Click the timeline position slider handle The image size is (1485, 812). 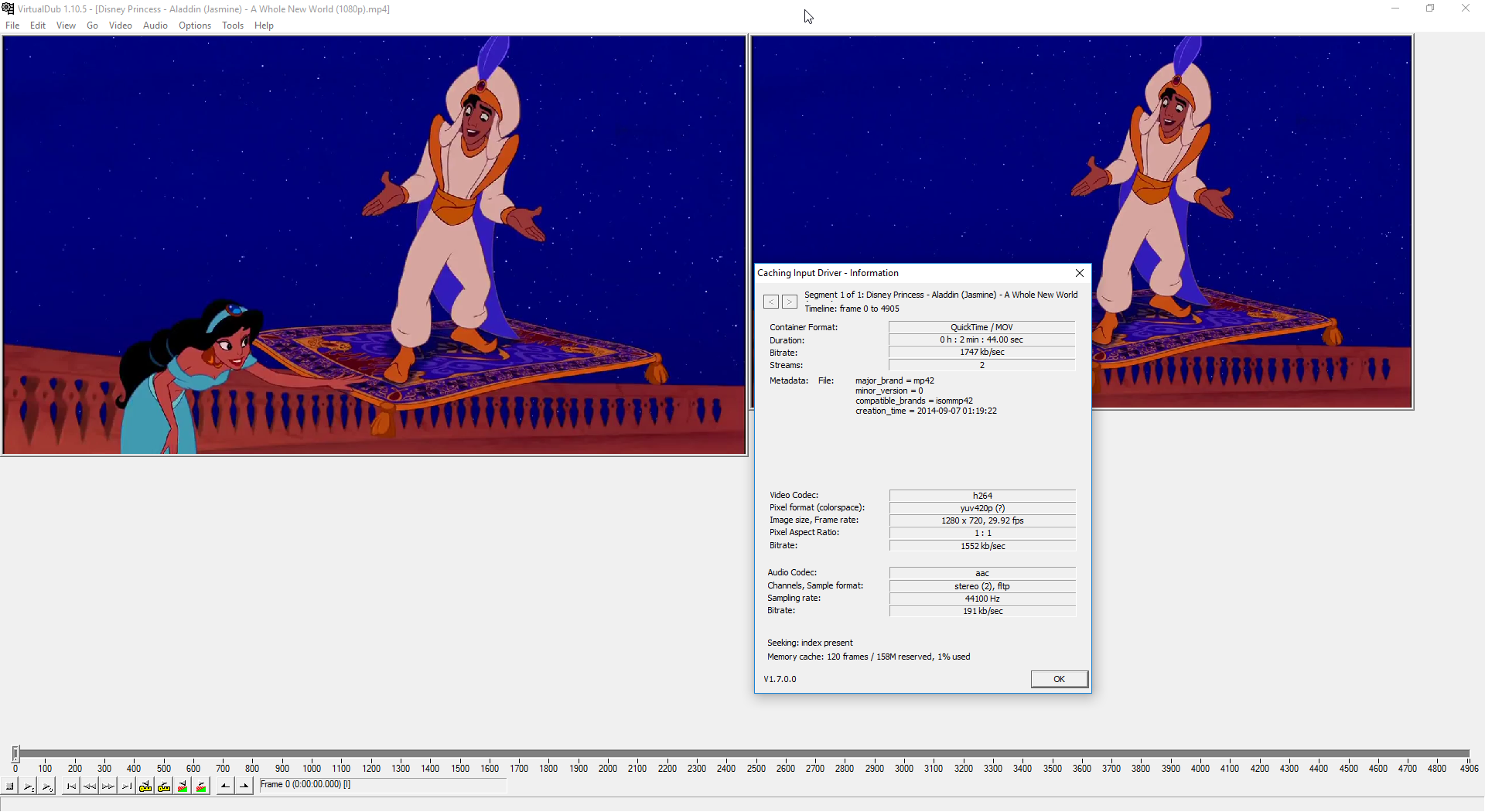pyautogui.click(x=15, y=753)
